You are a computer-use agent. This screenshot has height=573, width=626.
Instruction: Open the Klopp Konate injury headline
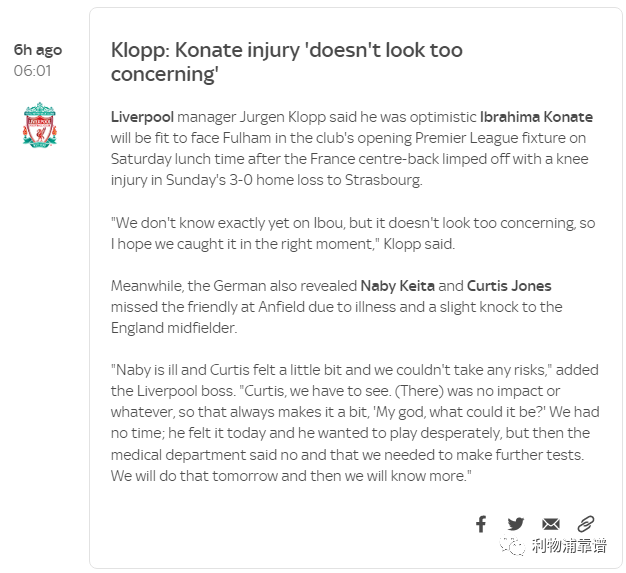click(286, 62)
